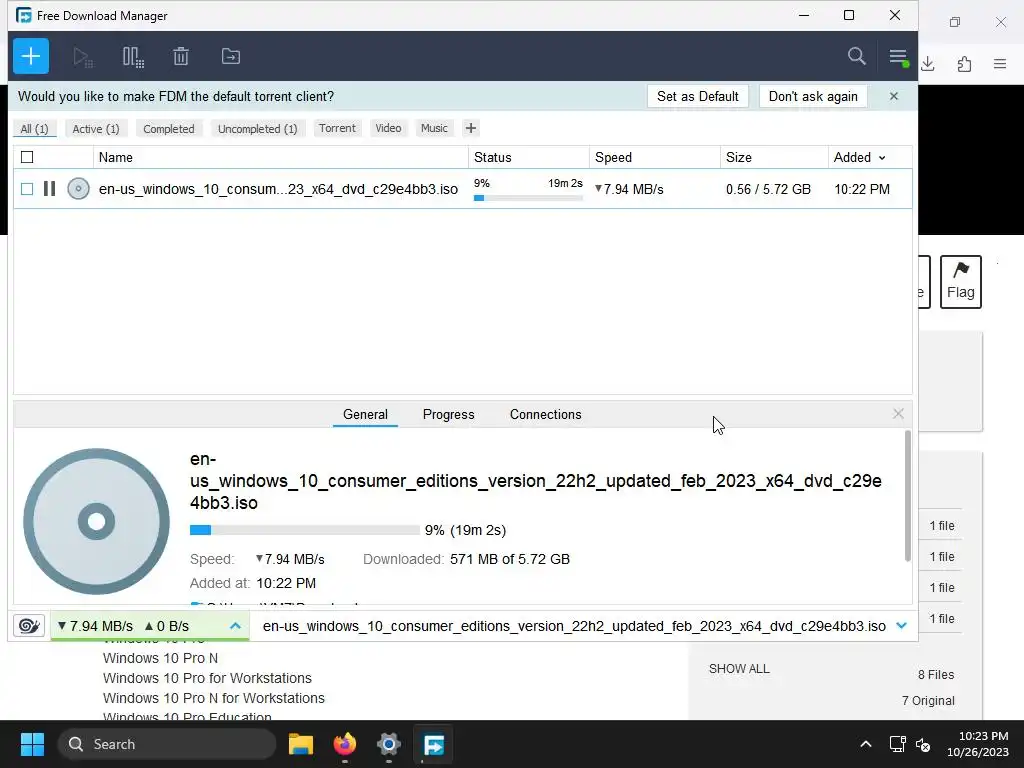
Task: Click the browser extensions puzzle icon
Action: [x=964, y=64]
